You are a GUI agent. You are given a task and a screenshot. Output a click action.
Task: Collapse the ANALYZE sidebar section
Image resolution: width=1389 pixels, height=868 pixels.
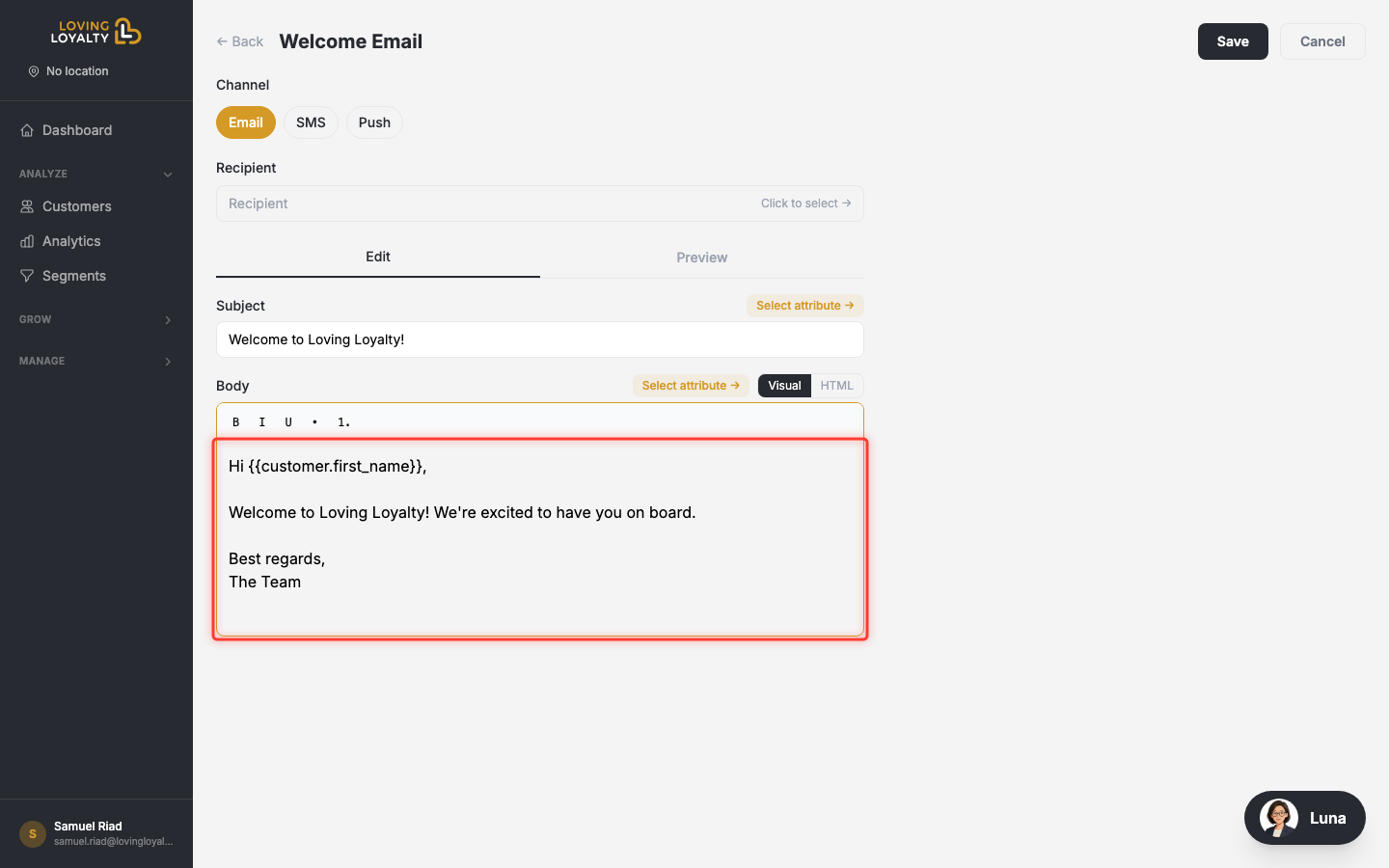point(96,174)
